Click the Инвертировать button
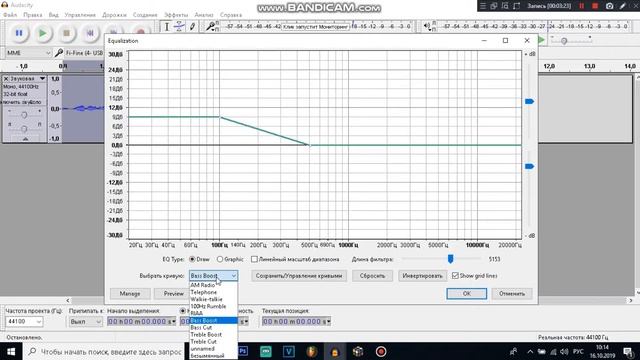 422,276
